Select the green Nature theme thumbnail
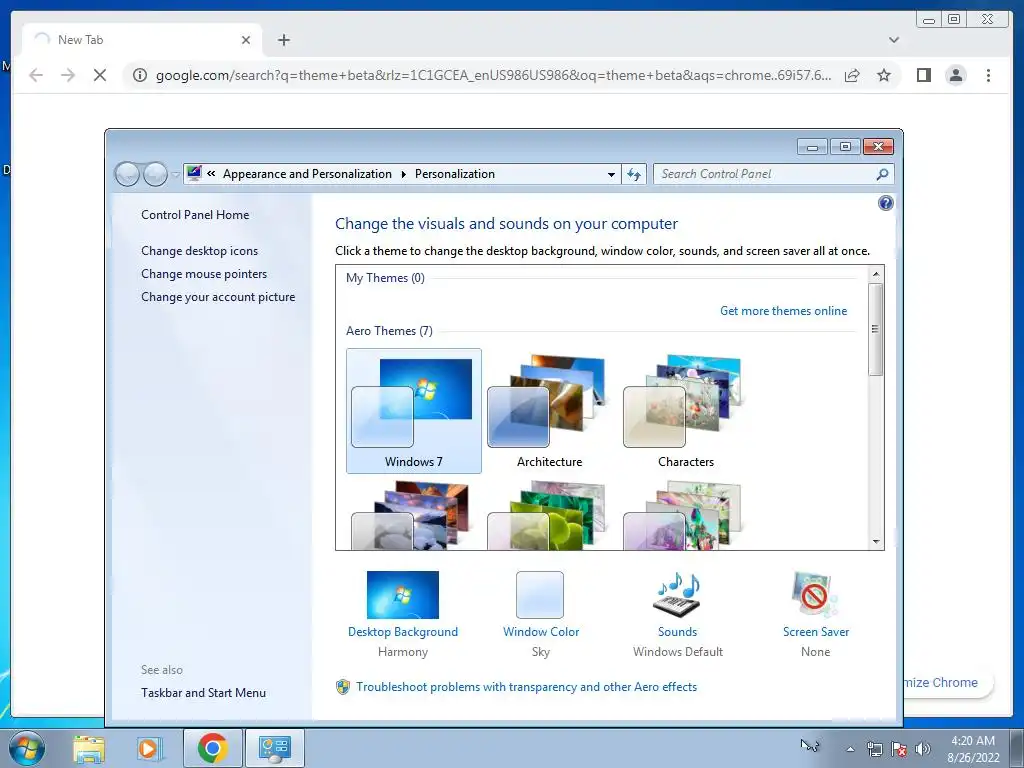 547,515
